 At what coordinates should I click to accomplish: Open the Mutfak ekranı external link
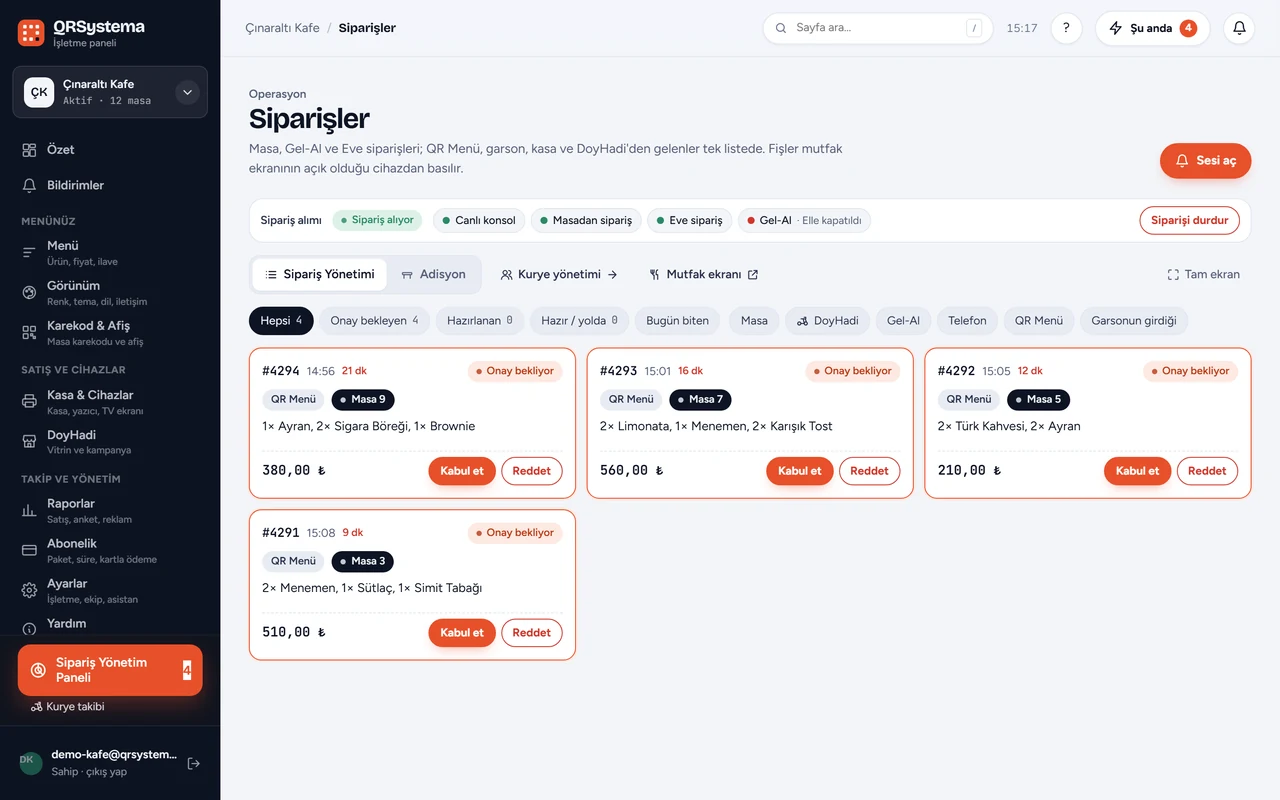click(703, 274)
